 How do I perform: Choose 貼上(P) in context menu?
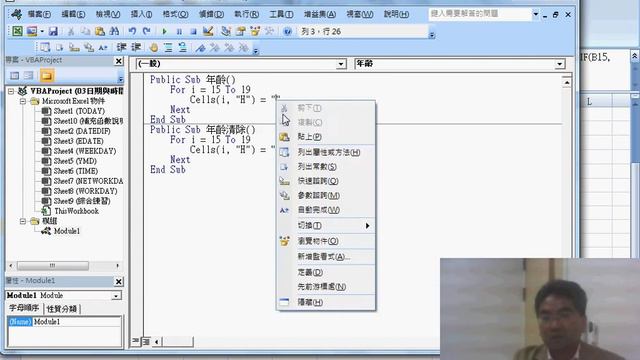[326, 137]
